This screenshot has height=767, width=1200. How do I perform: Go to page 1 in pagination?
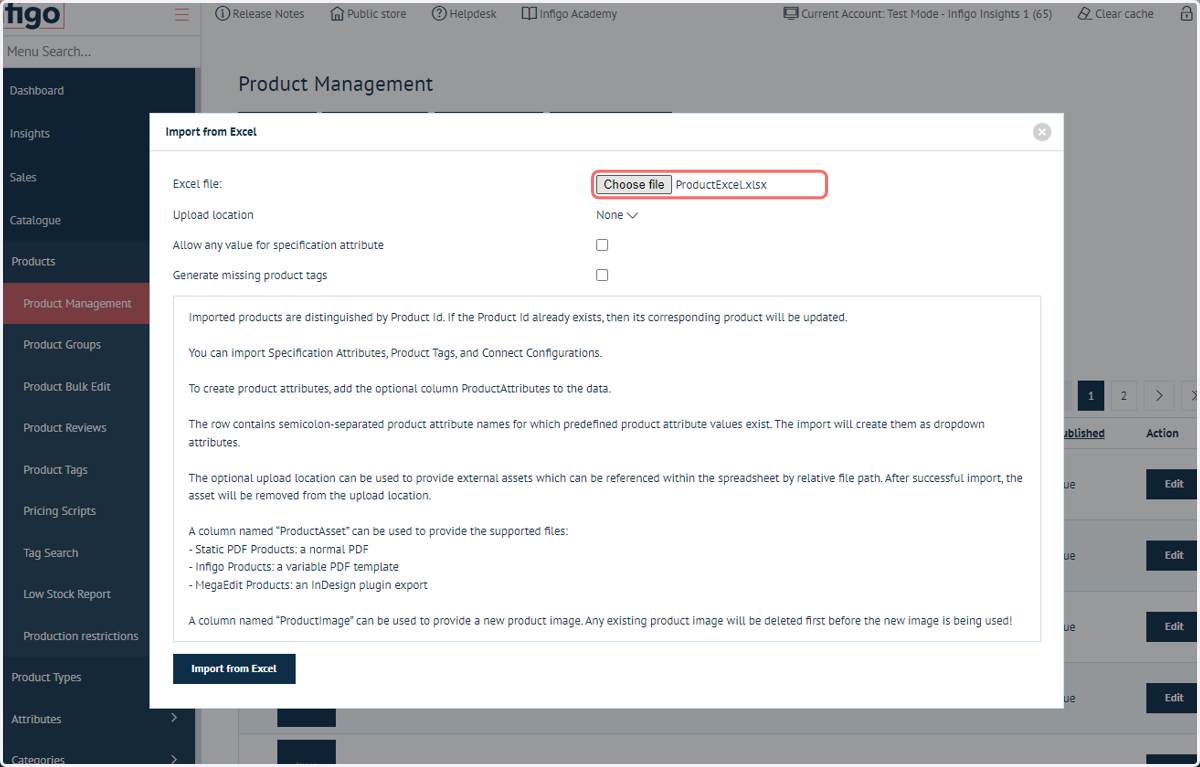(1091, 396)
